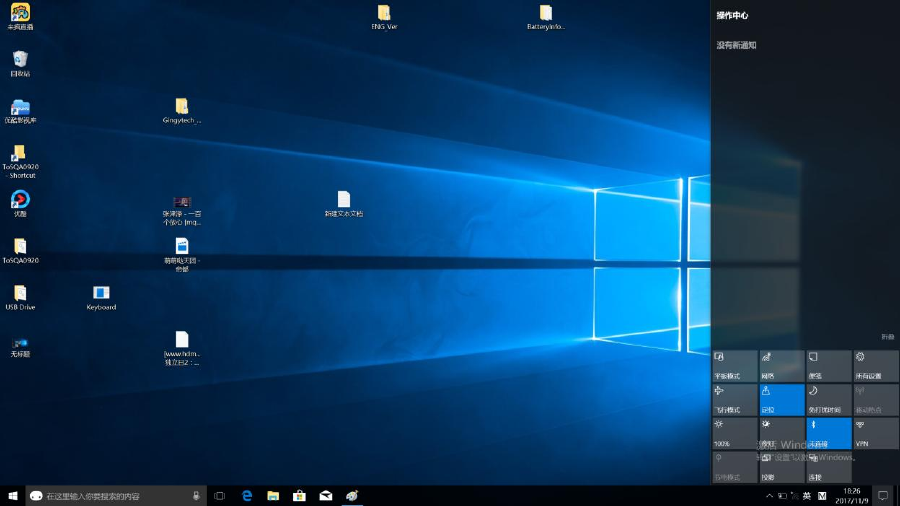Open the Recycle Bin desktop icon

(x=20, y=60)
